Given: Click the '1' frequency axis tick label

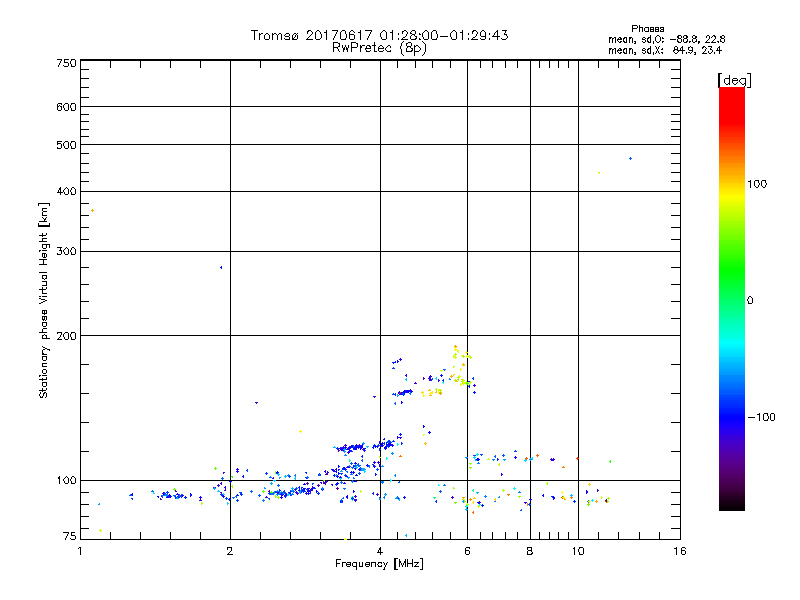Looking at the screenshot, I should click(80, 551).
